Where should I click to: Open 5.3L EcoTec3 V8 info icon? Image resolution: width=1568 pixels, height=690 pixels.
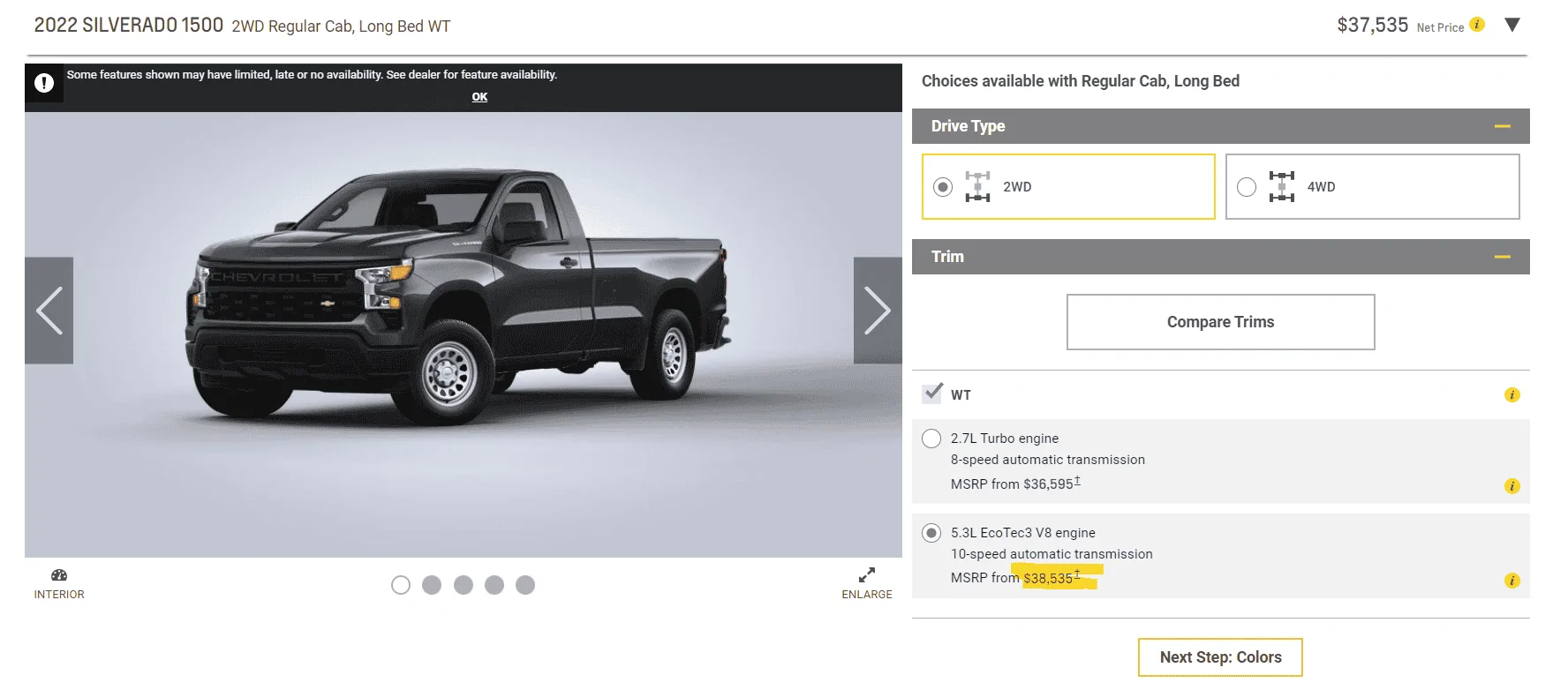coord(1512,581)
